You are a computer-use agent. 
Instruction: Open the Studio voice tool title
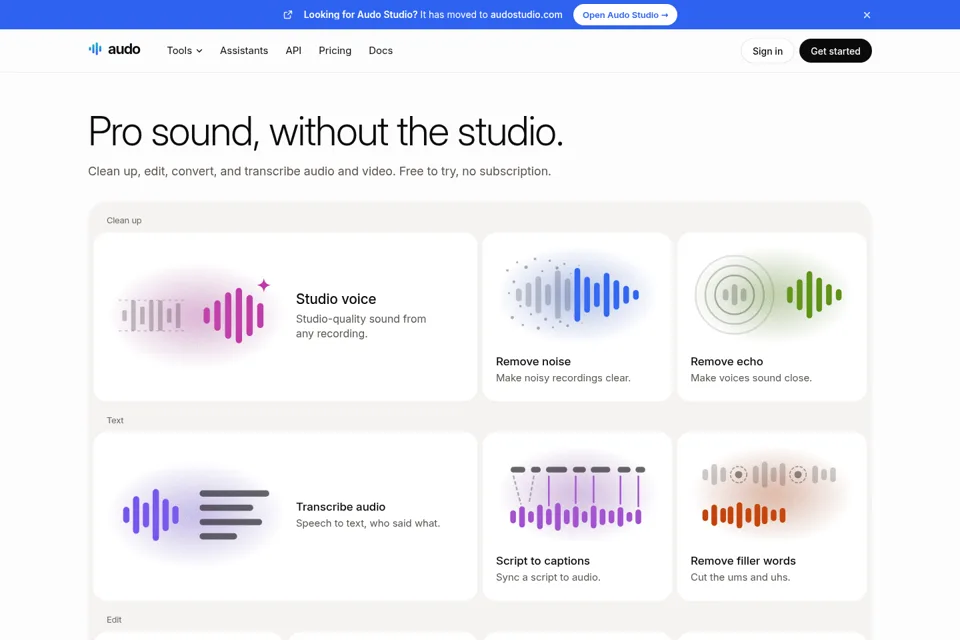(x=336, y=299)
